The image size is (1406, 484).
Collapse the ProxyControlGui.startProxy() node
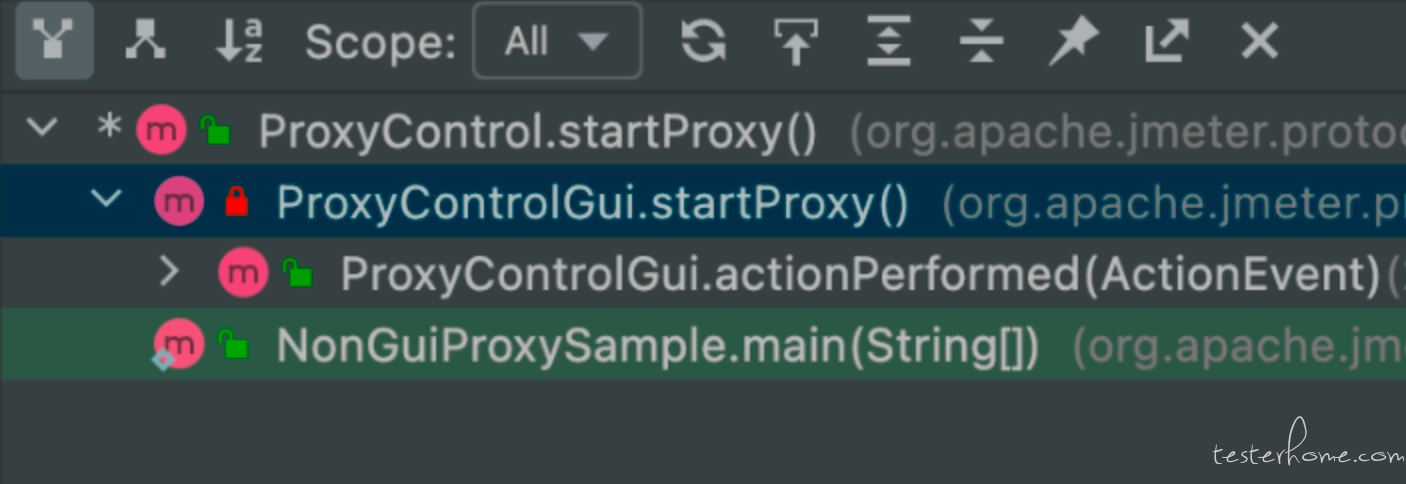pos(105,200)
